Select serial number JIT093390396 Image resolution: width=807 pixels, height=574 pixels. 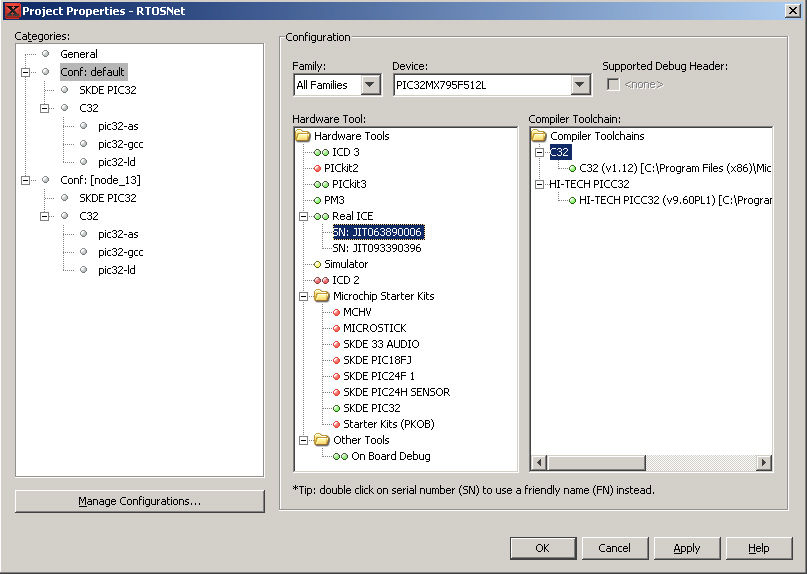[377, 248]
